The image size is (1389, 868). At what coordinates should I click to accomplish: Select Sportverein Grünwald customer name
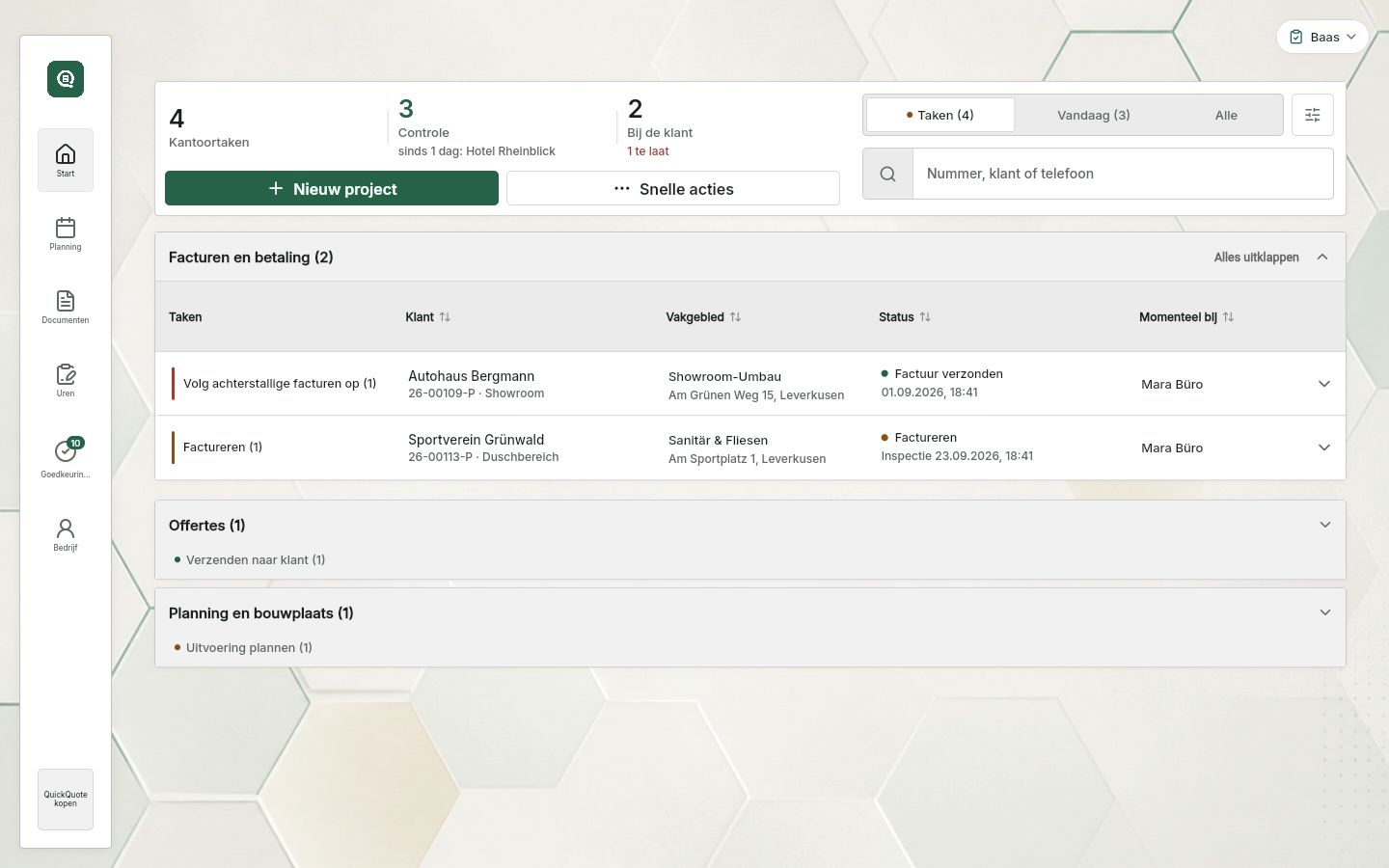coord(477,440)
